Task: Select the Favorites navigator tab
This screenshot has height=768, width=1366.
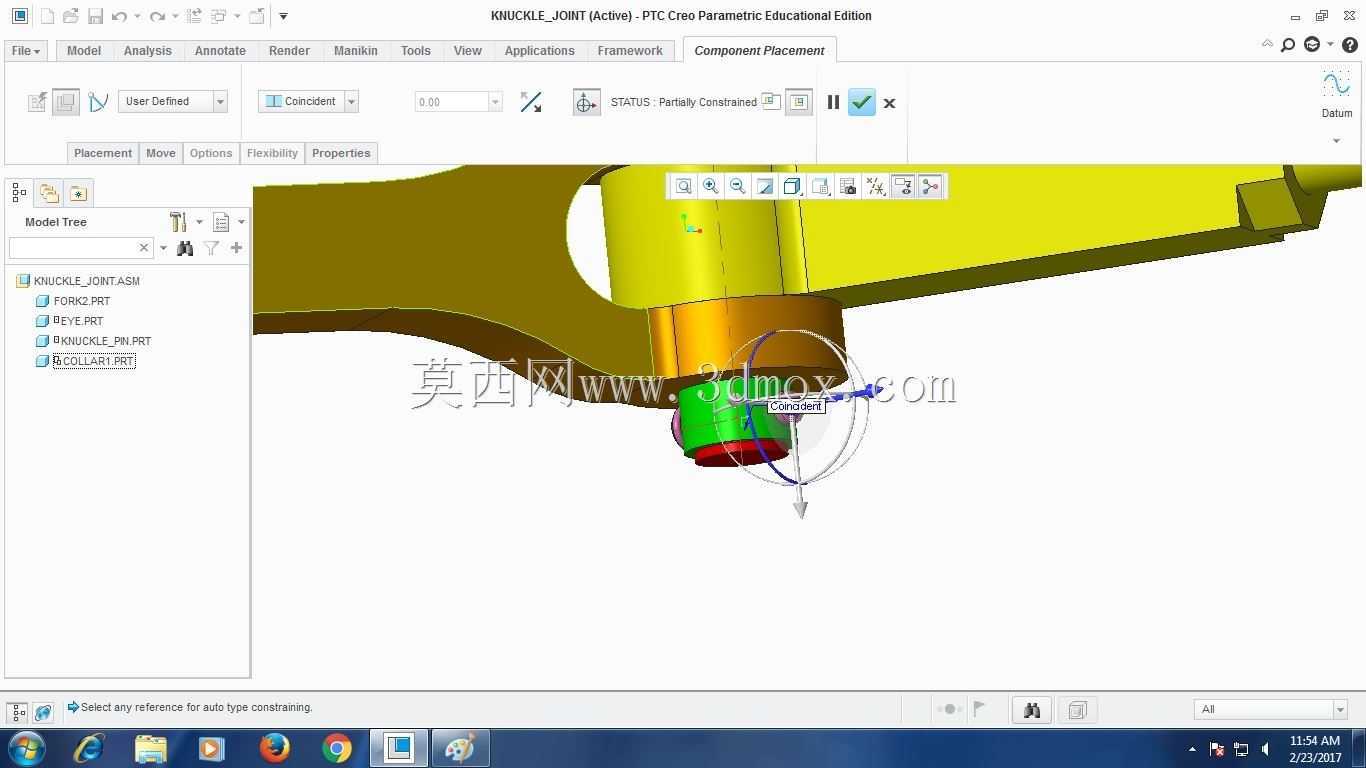Action: click(78, 192)
